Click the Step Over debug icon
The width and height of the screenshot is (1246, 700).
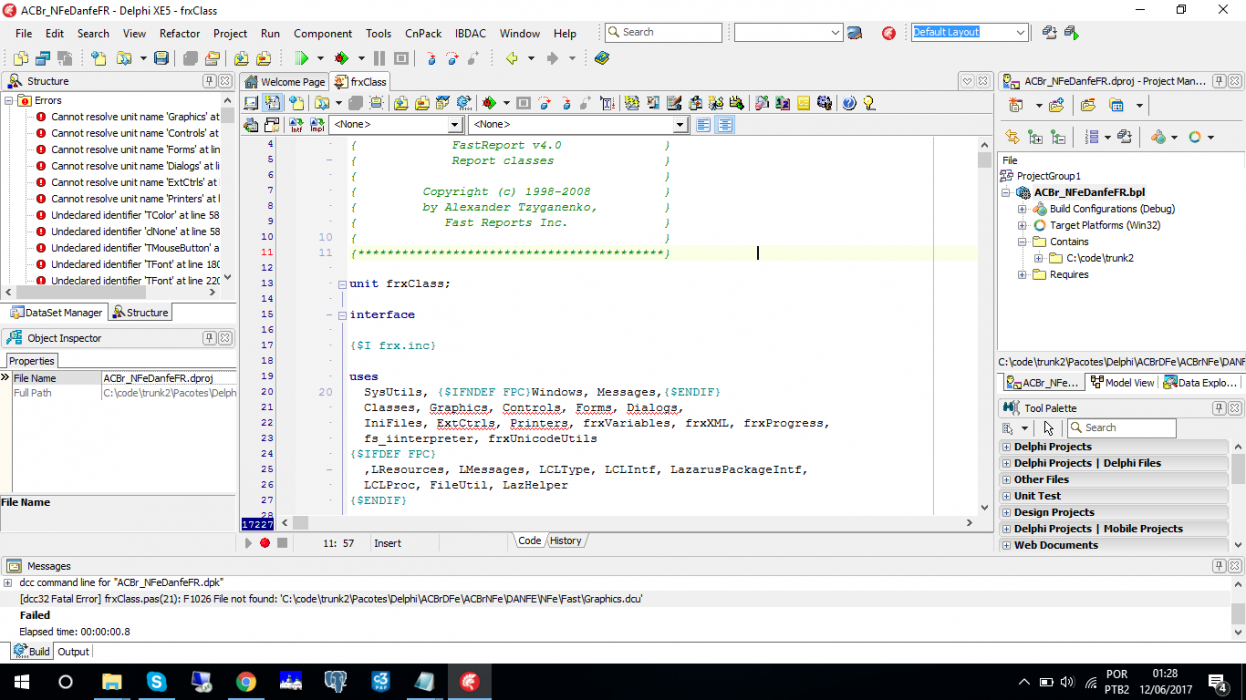[452, 59]
